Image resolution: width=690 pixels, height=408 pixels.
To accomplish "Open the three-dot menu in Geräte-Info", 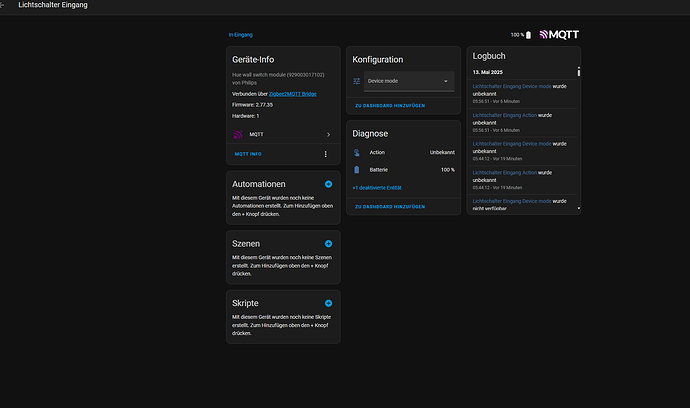I will click(326, 154).
